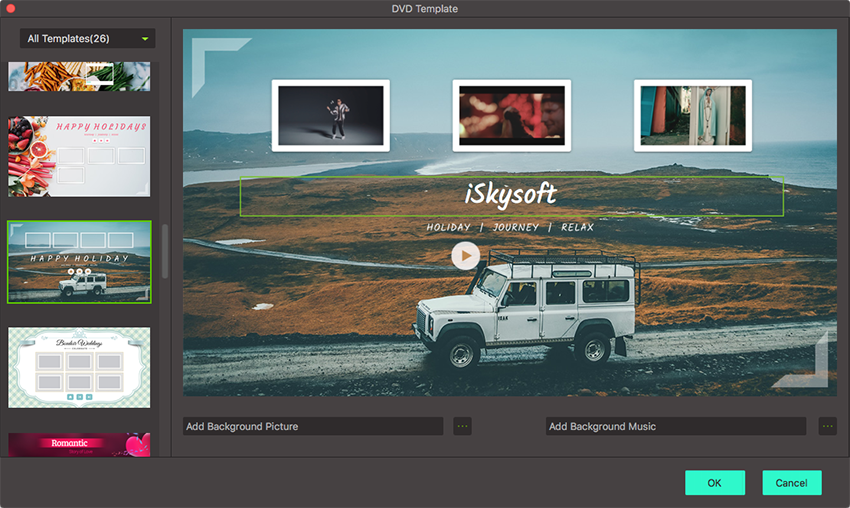This screenshot has width=850, height=508.
Task: Browse for background picture with ellipsis button
Action: (462, 426)
